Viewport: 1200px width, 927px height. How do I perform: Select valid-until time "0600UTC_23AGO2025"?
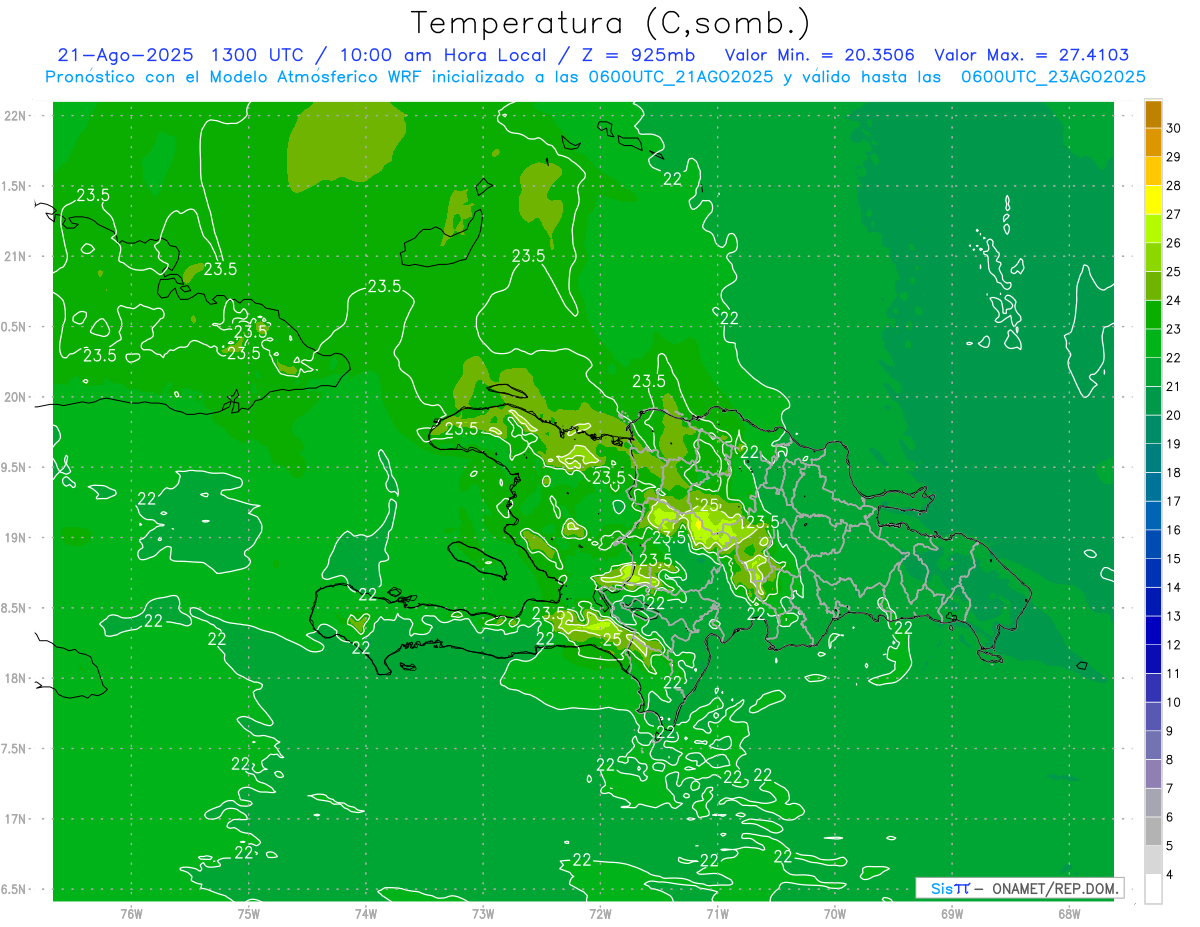point(1052,77)
